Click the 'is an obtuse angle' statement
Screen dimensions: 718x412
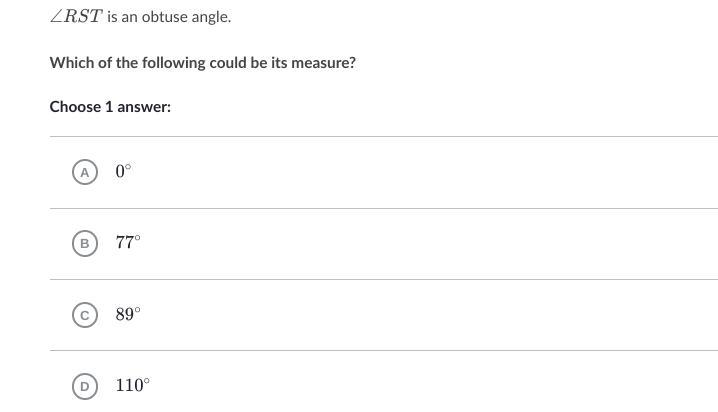169,17
